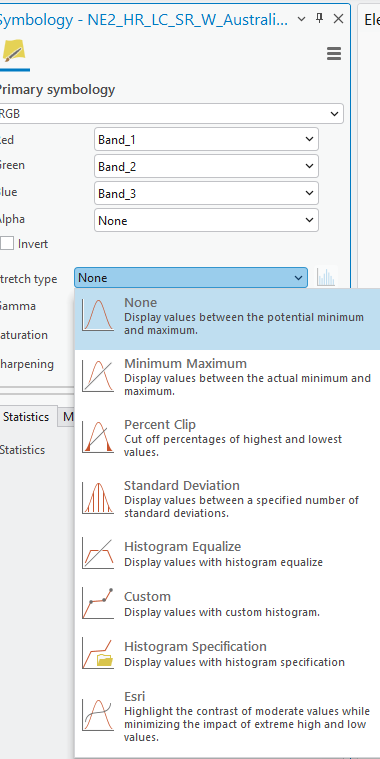Open the Red band dropdown Band_1
This screenshot has height=759, width=380.
pos(206,139)
